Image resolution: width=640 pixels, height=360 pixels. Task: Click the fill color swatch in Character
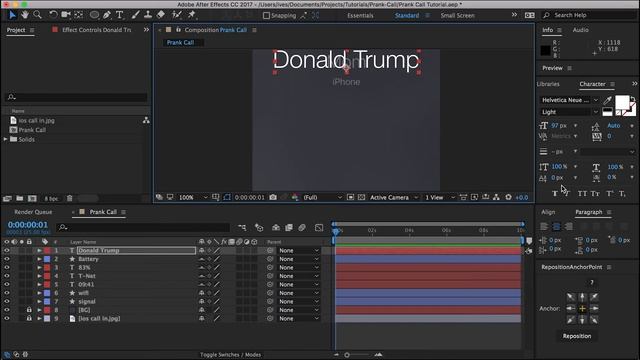[x=622, y=102]
